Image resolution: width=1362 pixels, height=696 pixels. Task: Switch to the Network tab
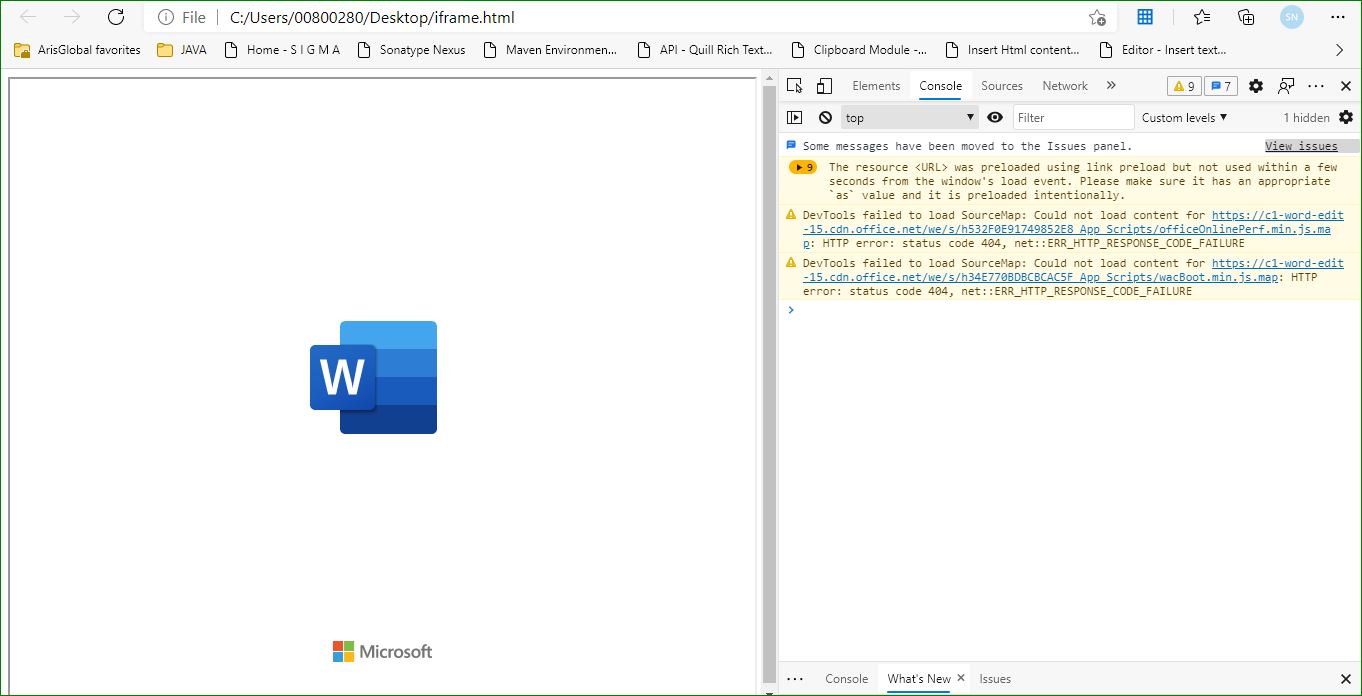(1065, 86)
